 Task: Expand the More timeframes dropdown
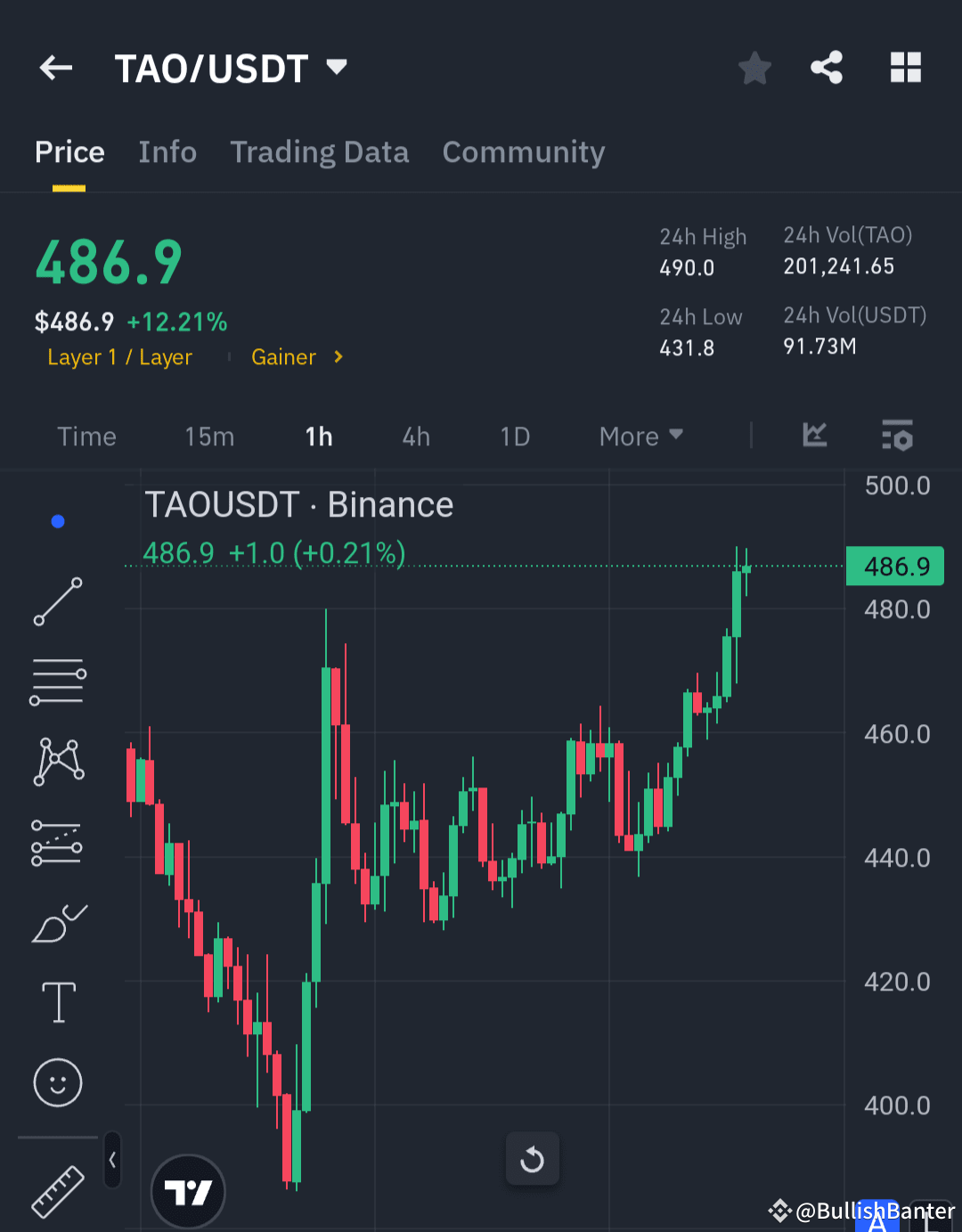(640, 437)
